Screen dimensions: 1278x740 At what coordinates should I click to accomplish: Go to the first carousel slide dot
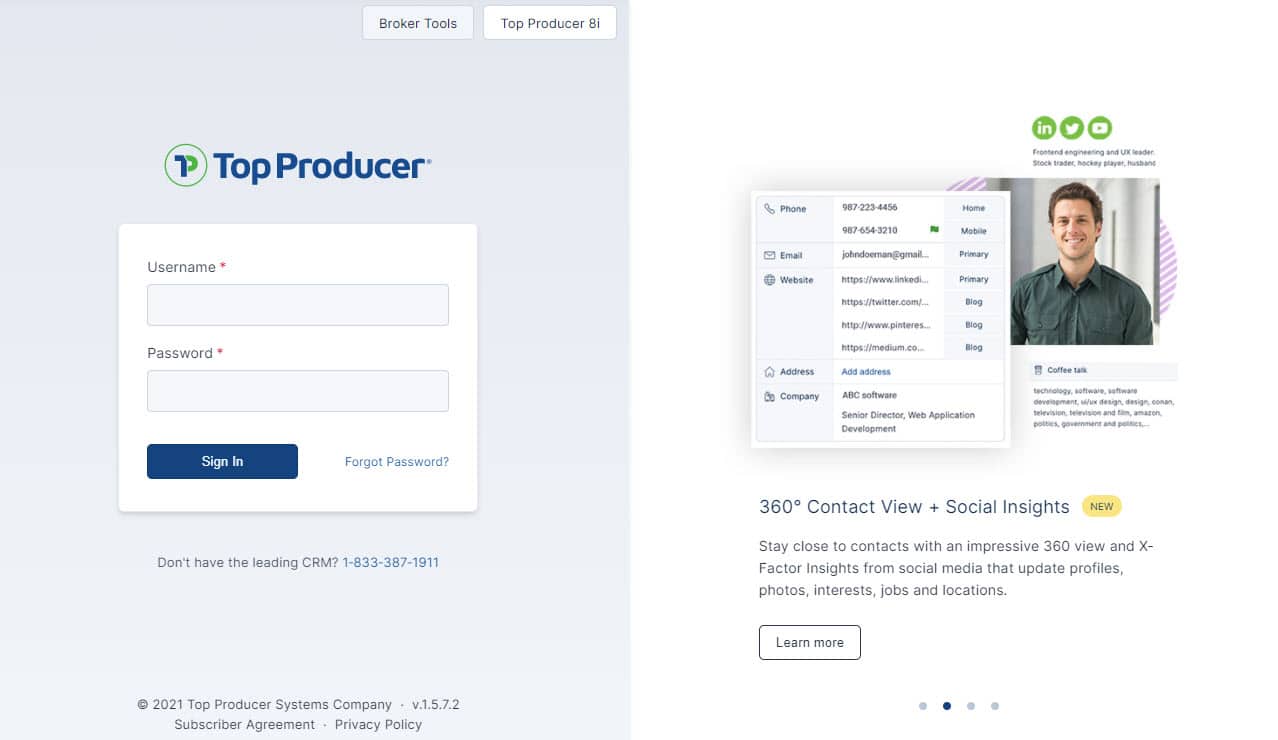pos(923,706)
